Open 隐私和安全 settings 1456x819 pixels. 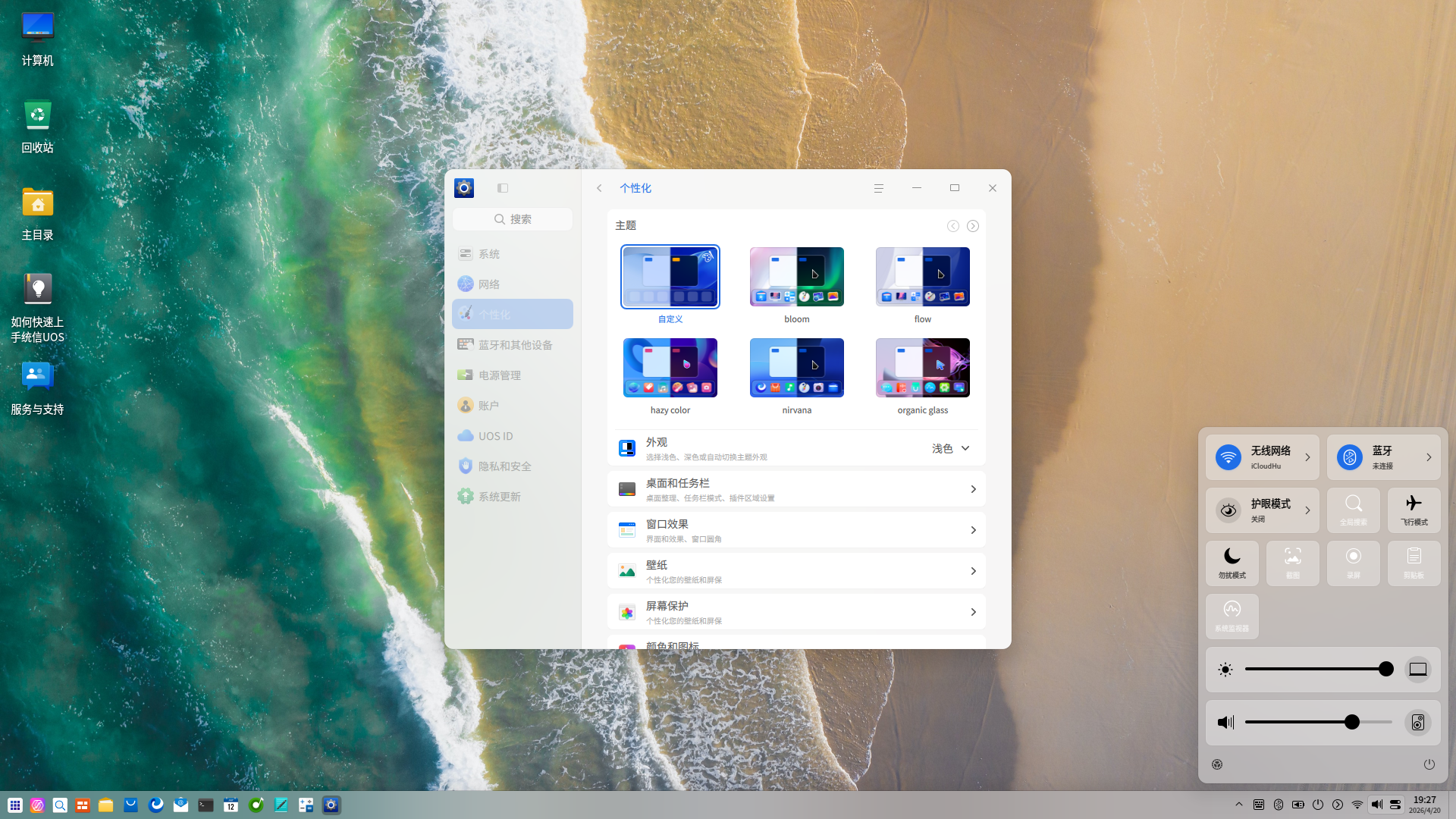513,466
